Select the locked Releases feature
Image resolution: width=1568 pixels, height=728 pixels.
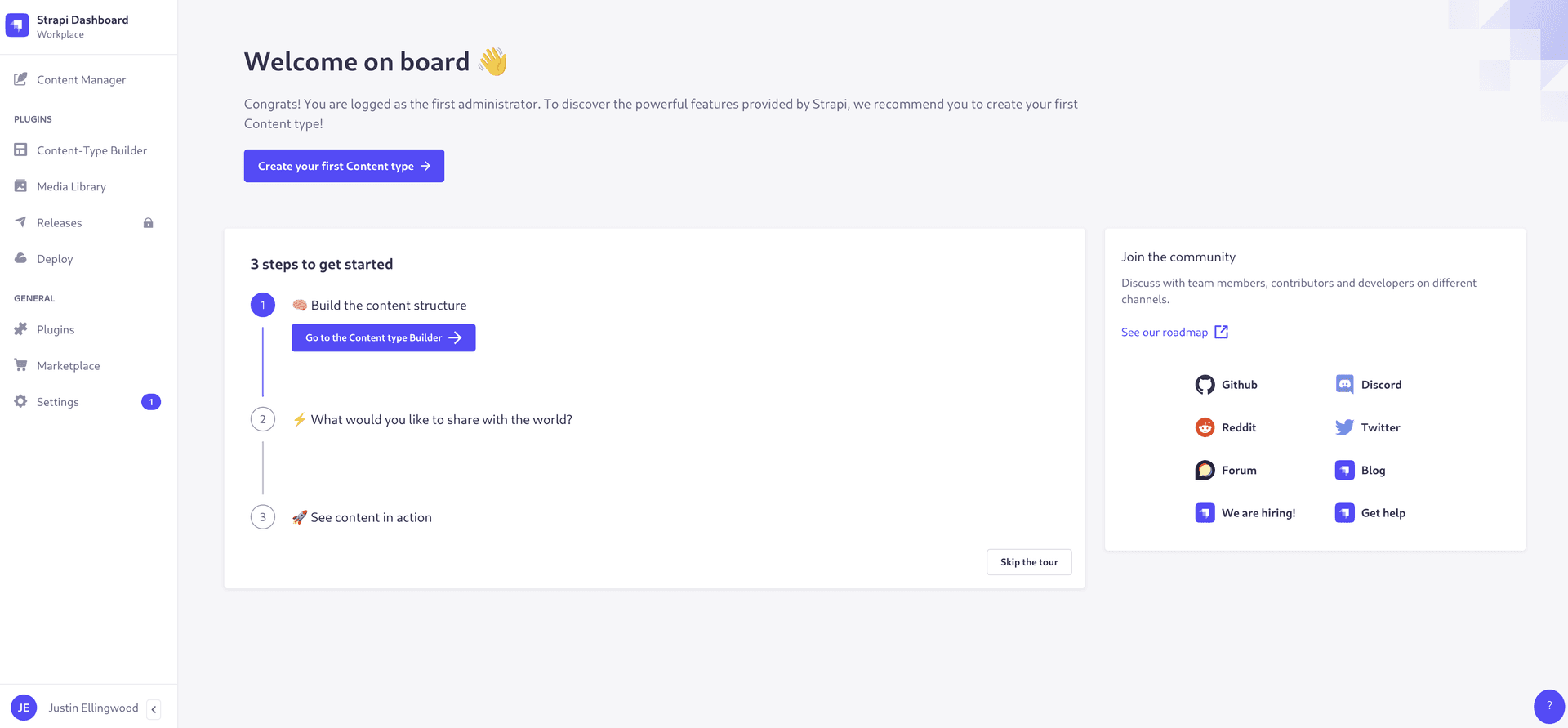59,222
